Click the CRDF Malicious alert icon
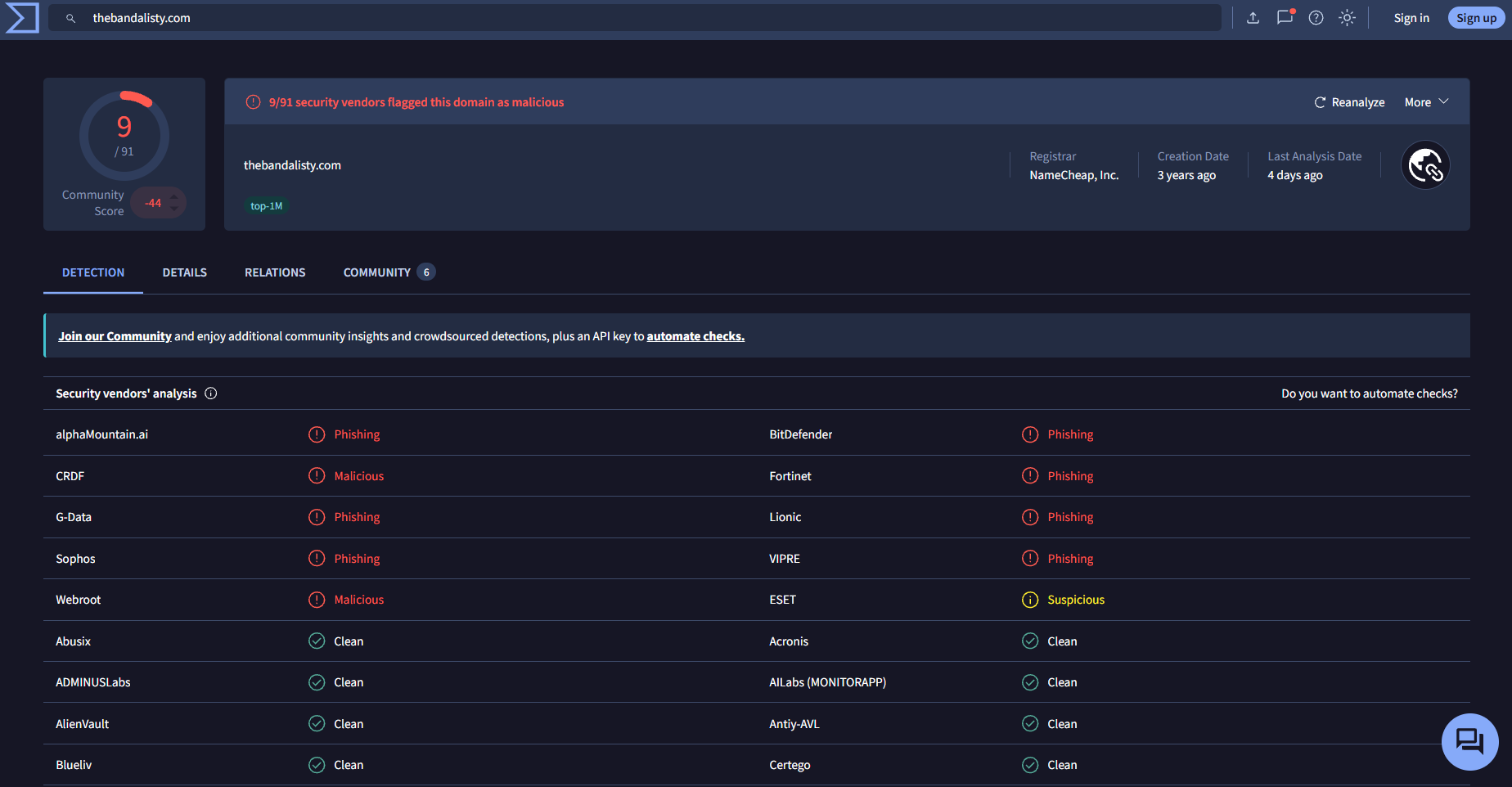1512x787 pixels. [x=317, y=476]
